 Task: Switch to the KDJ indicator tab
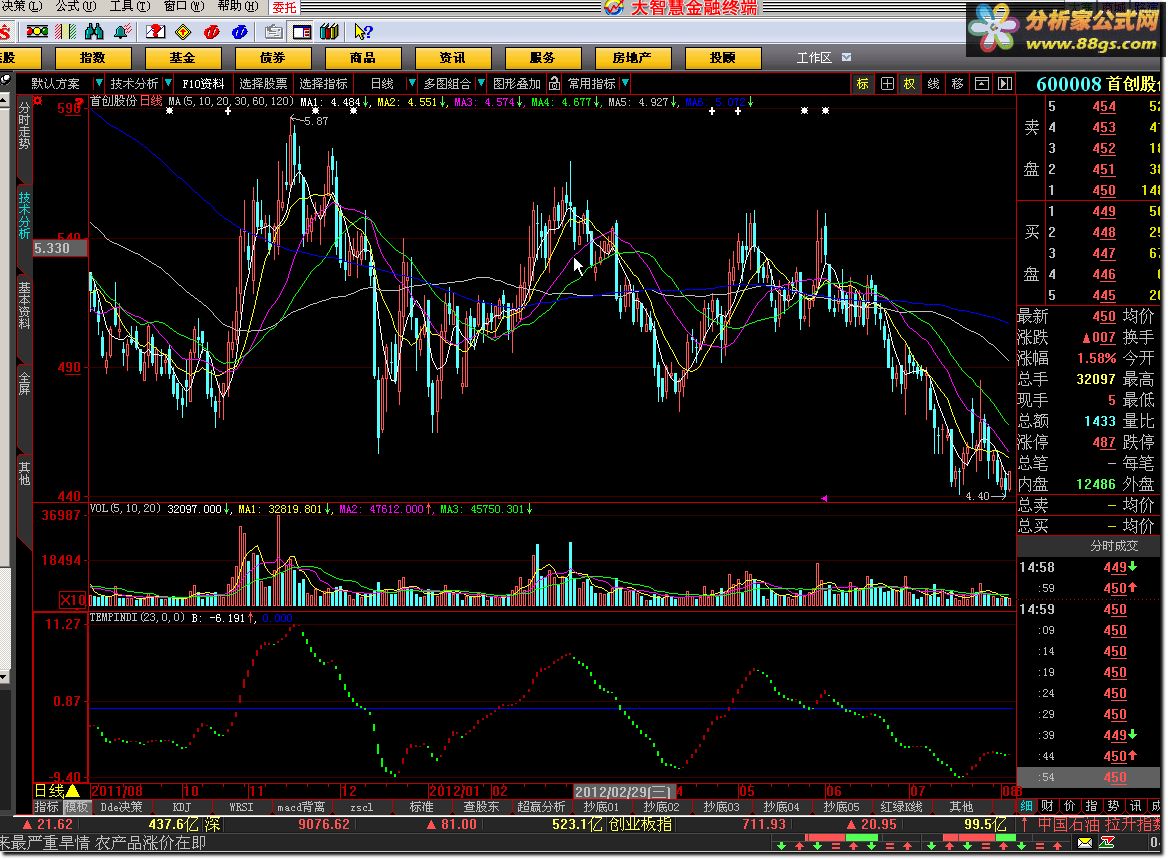(x=181, y=807)
